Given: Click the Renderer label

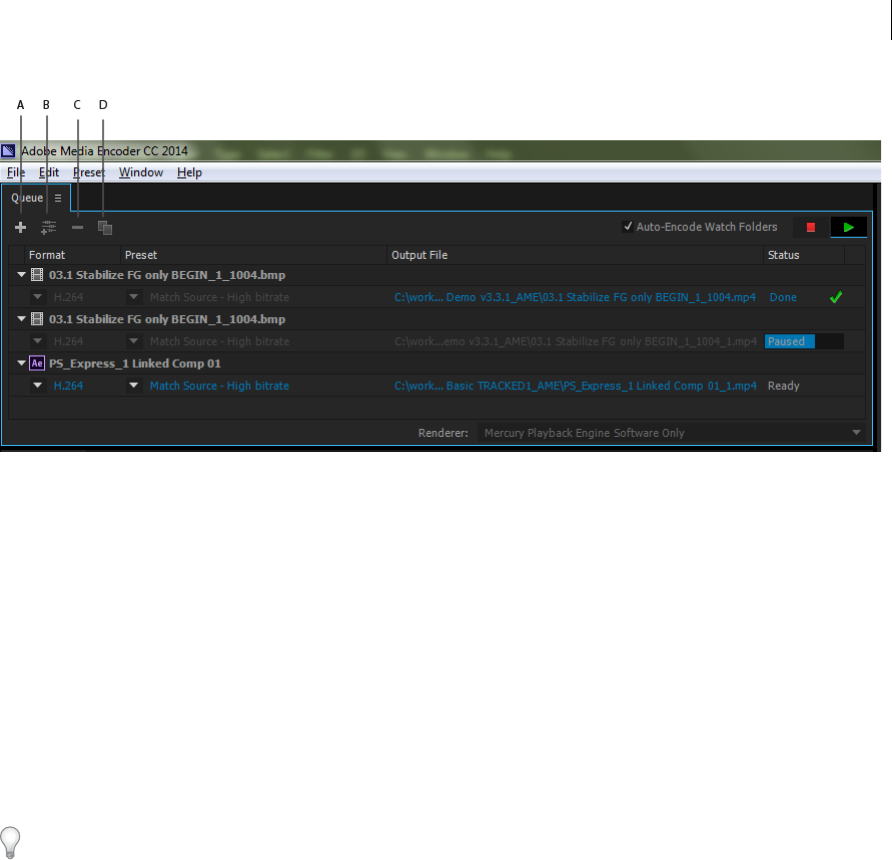Looking at the screenshot, I should tap(443, 433).
